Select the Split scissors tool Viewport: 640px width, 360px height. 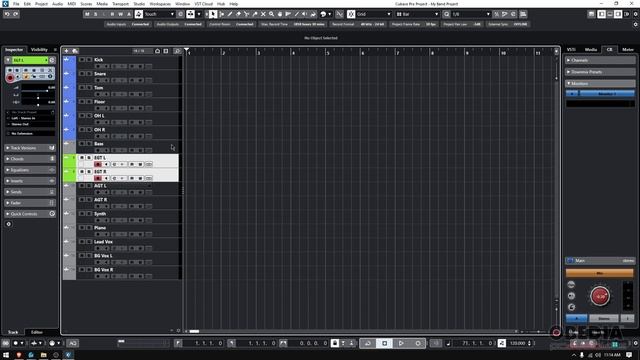point(247,14)
